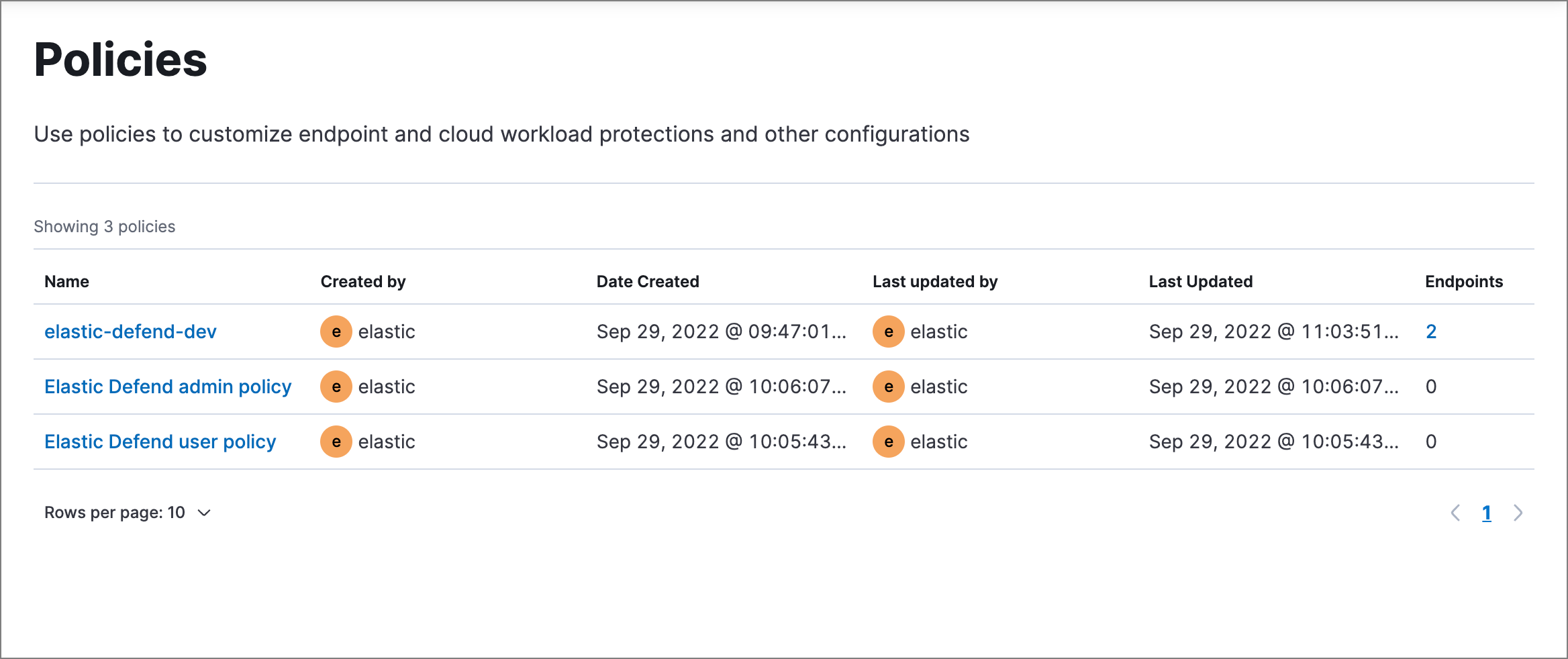1568x659 pixels.
Task: Click Created by column header
Action: (362, 282)
